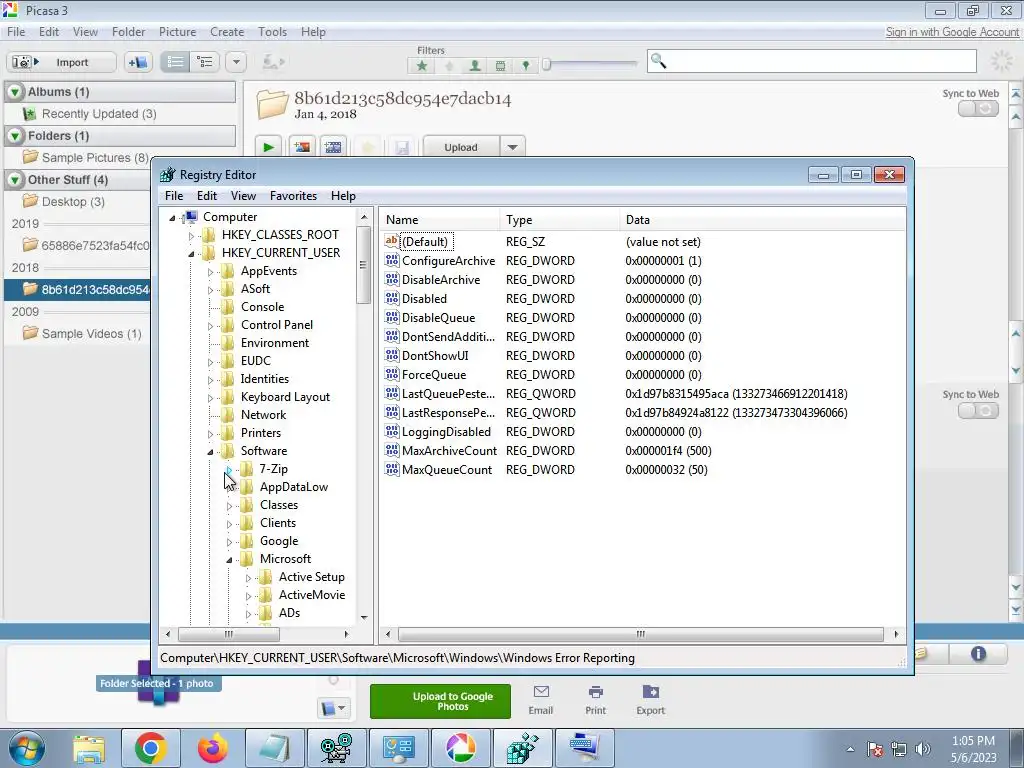The image size is (1024, 768).
Task: Click create movie presentation icon
Action: tap(333, 147)
